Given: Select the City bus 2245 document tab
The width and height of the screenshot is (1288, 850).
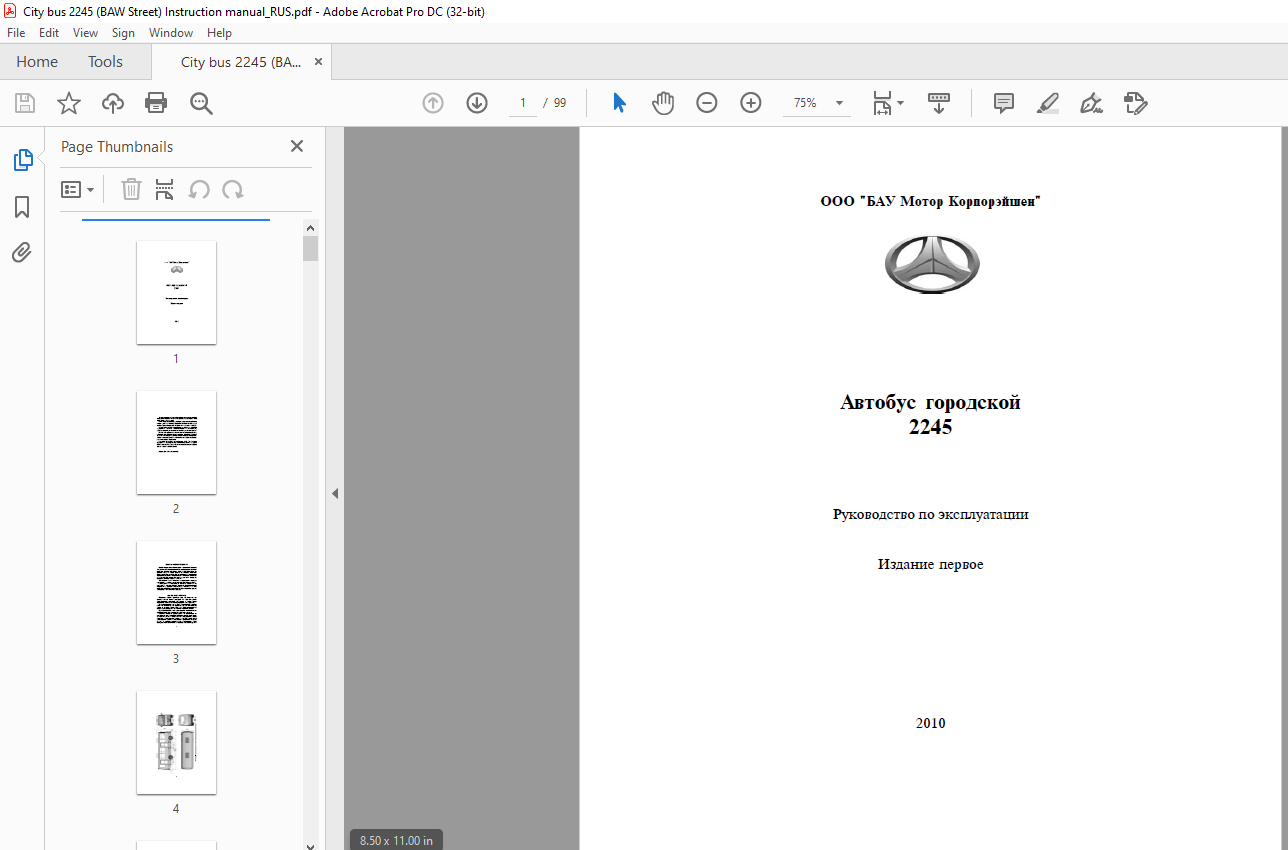Looking at the screenshot, I should pos(241,62).
